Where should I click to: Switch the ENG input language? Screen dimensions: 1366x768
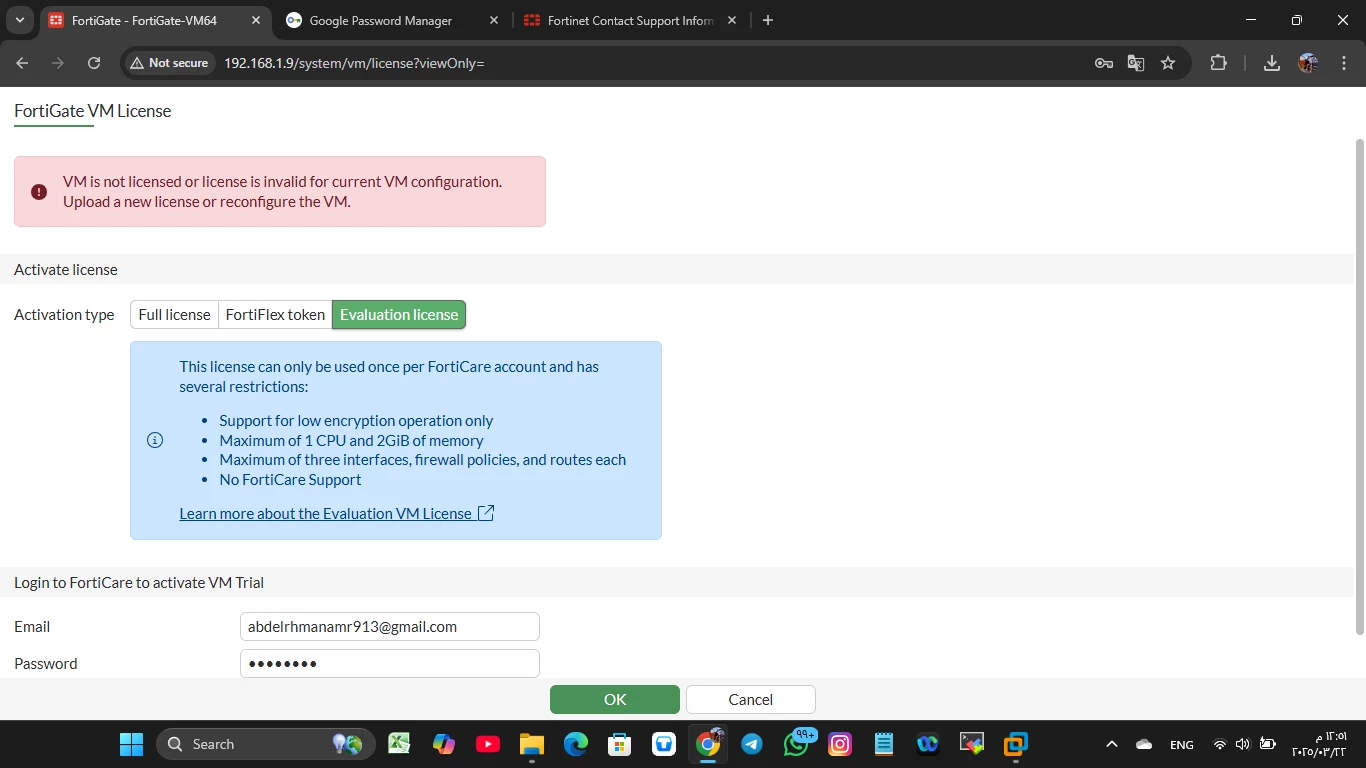1182,744
